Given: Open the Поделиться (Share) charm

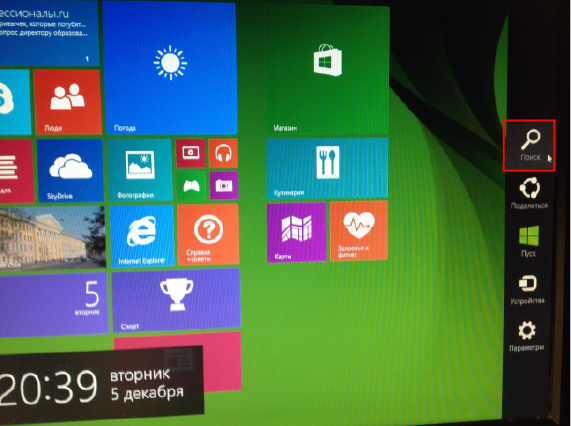Looking at the screenshot, I should 529,193.
